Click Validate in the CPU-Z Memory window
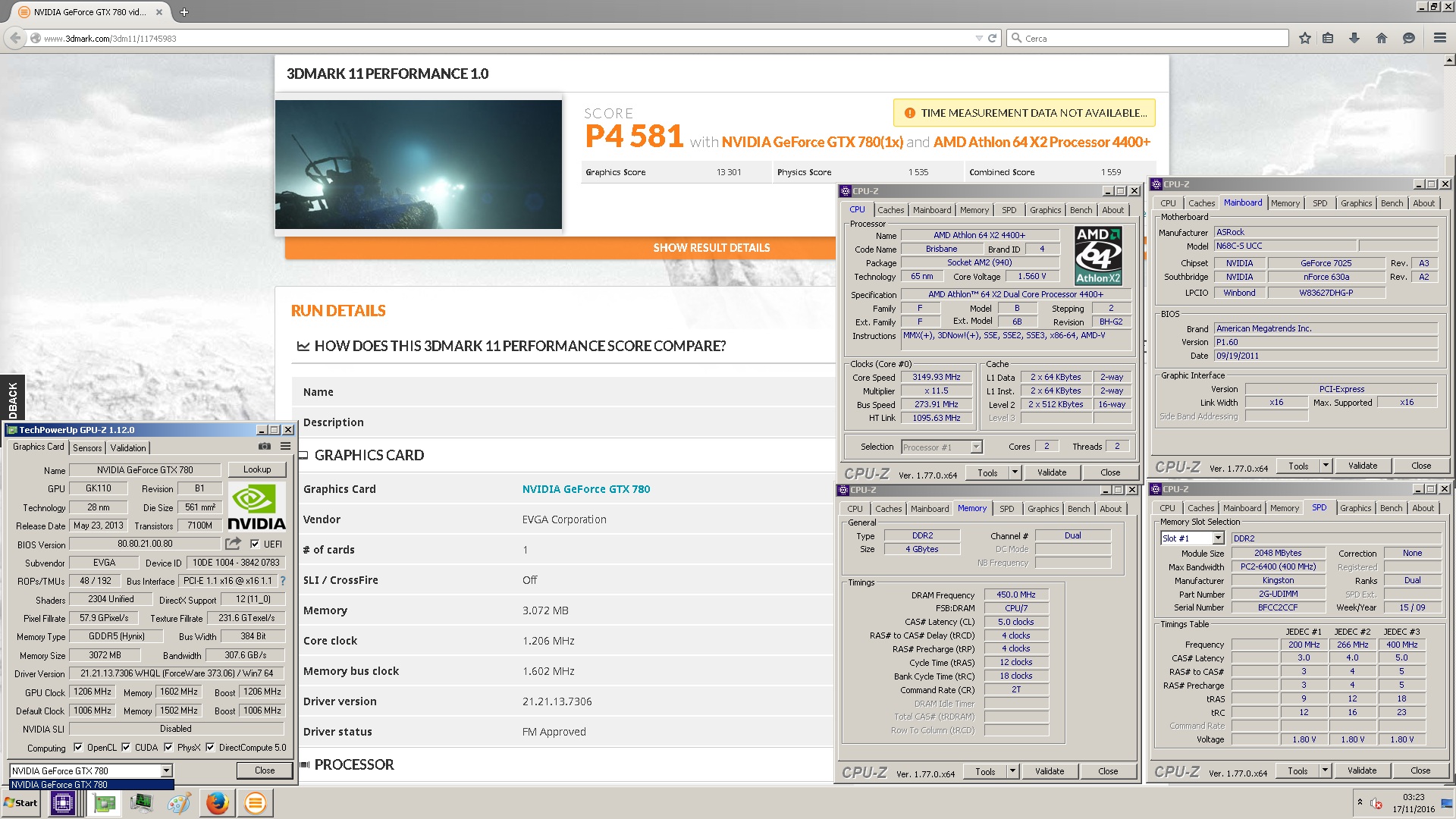Image resolution: width=1456 pixels, height=819 pixels. click(x=1050, y=771)
